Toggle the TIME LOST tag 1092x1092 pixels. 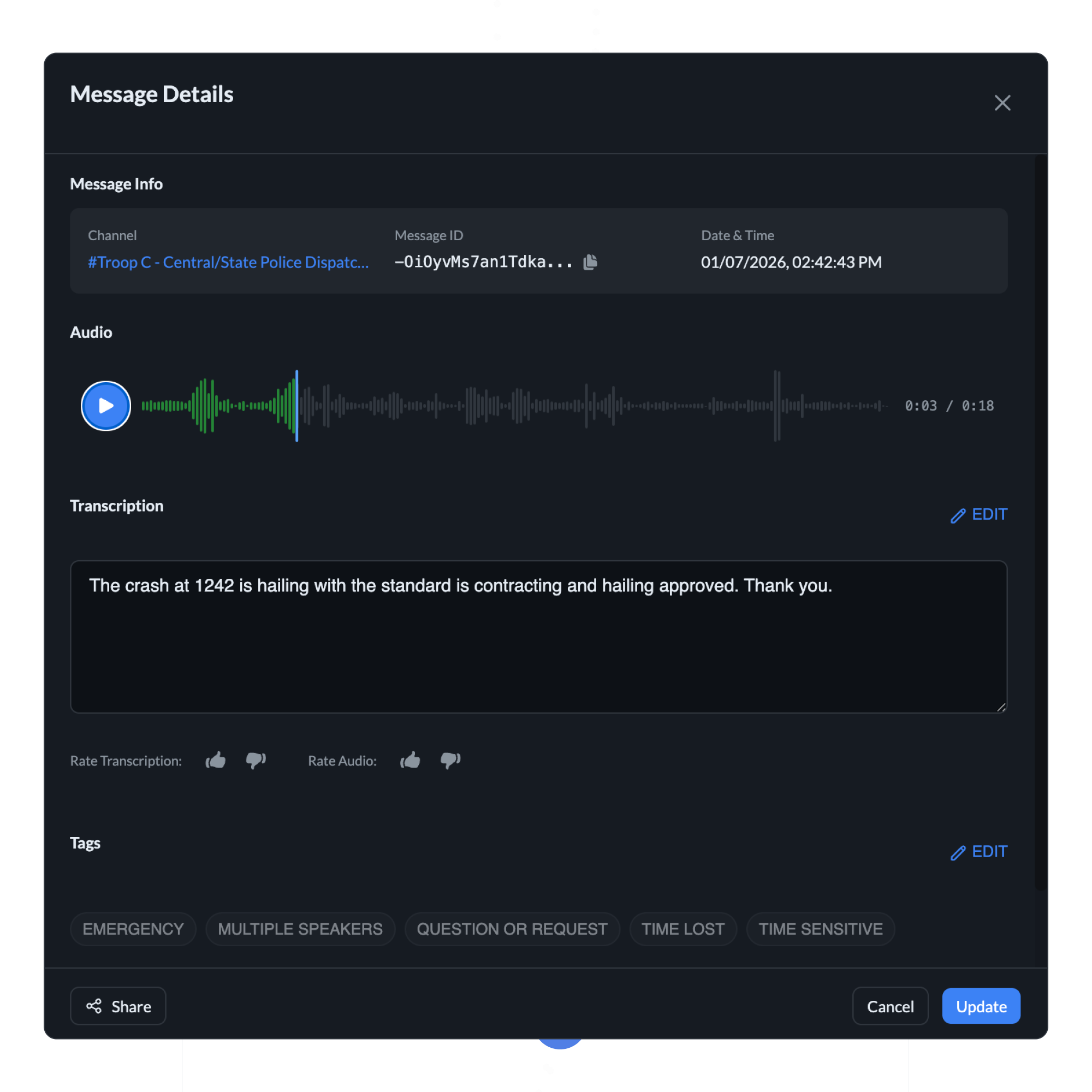coord(683,929)
